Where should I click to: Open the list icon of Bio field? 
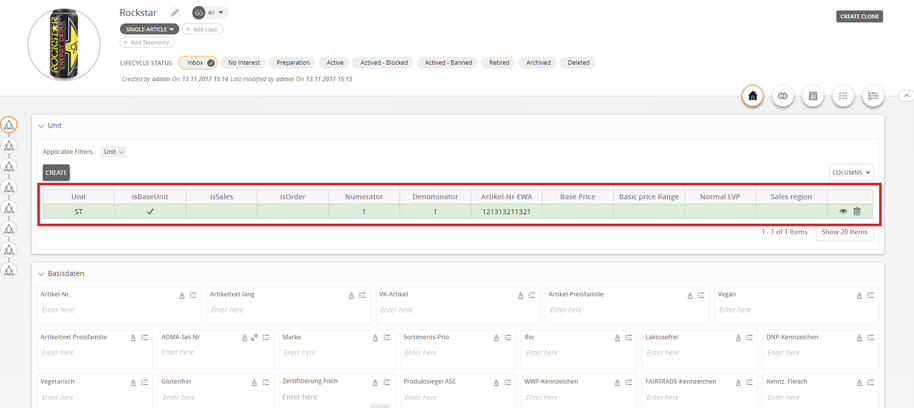coord(628,337)
